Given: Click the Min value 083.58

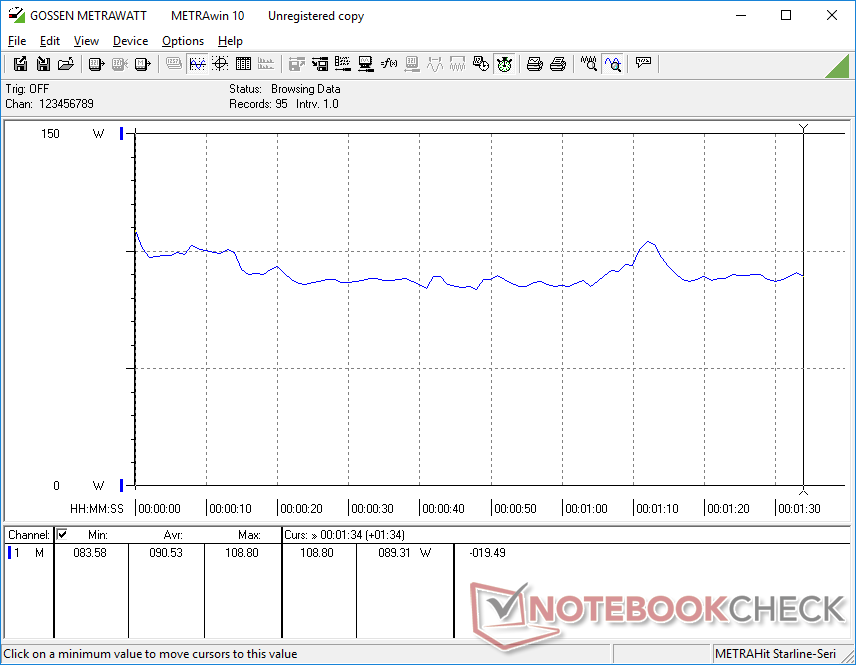Looking at the screenshot, I should [x=90, y=553].
